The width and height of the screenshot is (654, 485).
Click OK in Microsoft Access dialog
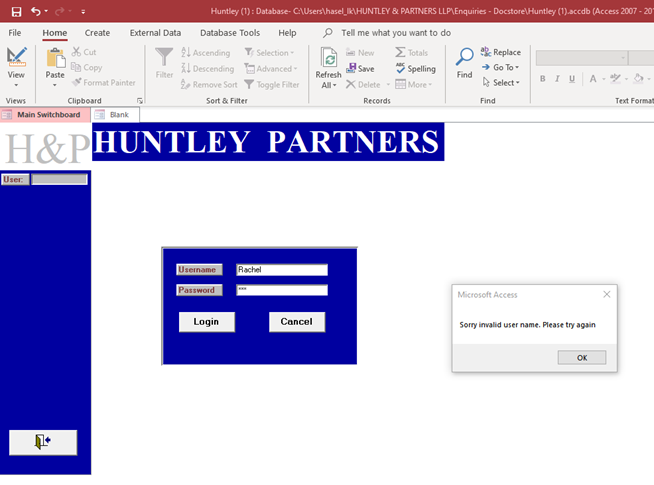[582, 357]
